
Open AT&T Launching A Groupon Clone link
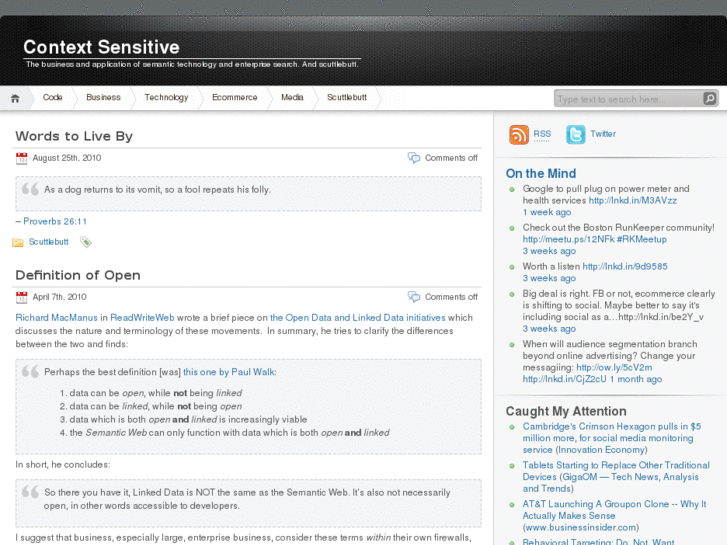pyautogui.click(x=614, y=510)
